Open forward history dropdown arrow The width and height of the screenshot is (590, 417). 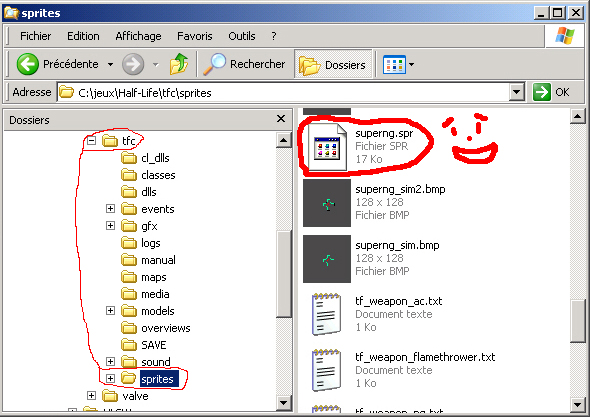[155, 64]
